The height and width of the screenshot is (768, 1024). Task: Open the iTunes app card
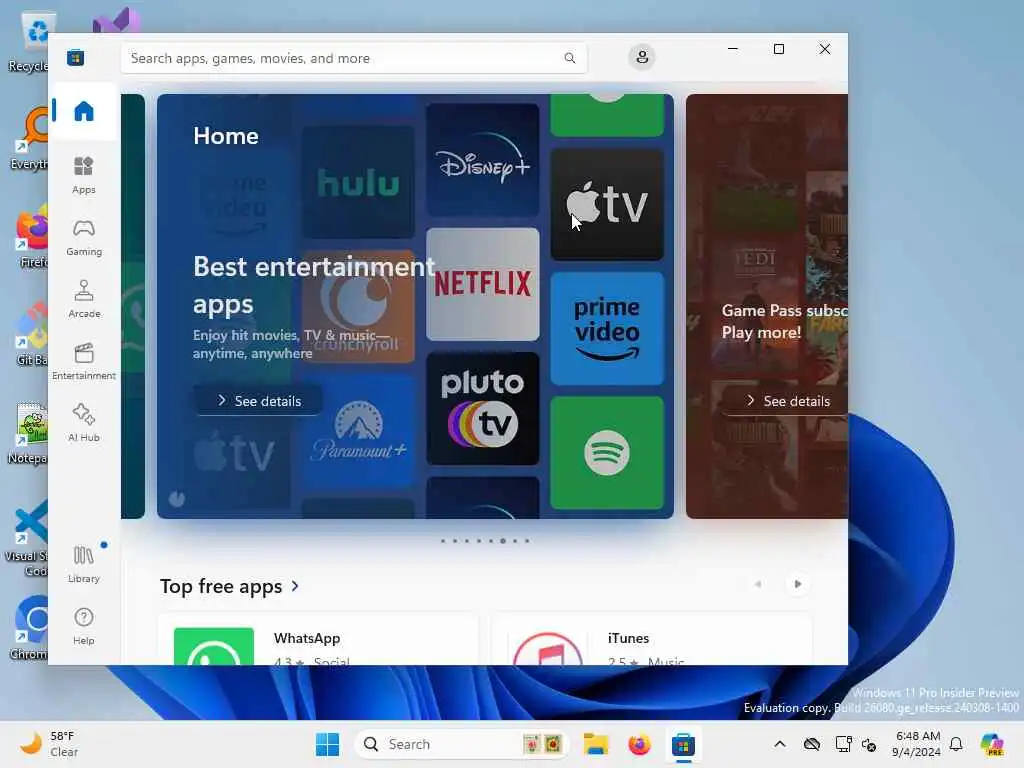point(652,640)
